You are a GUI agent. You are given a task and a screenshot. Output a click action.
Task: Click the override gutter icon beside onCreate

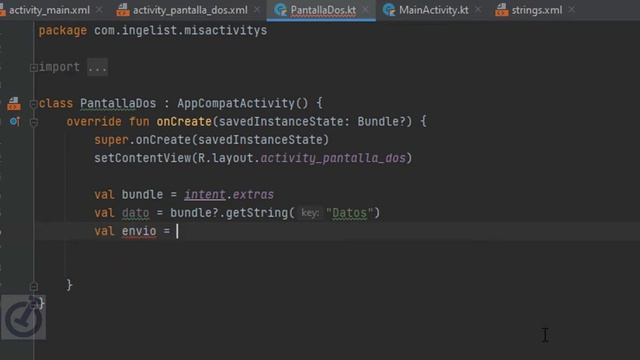[15, 121]
